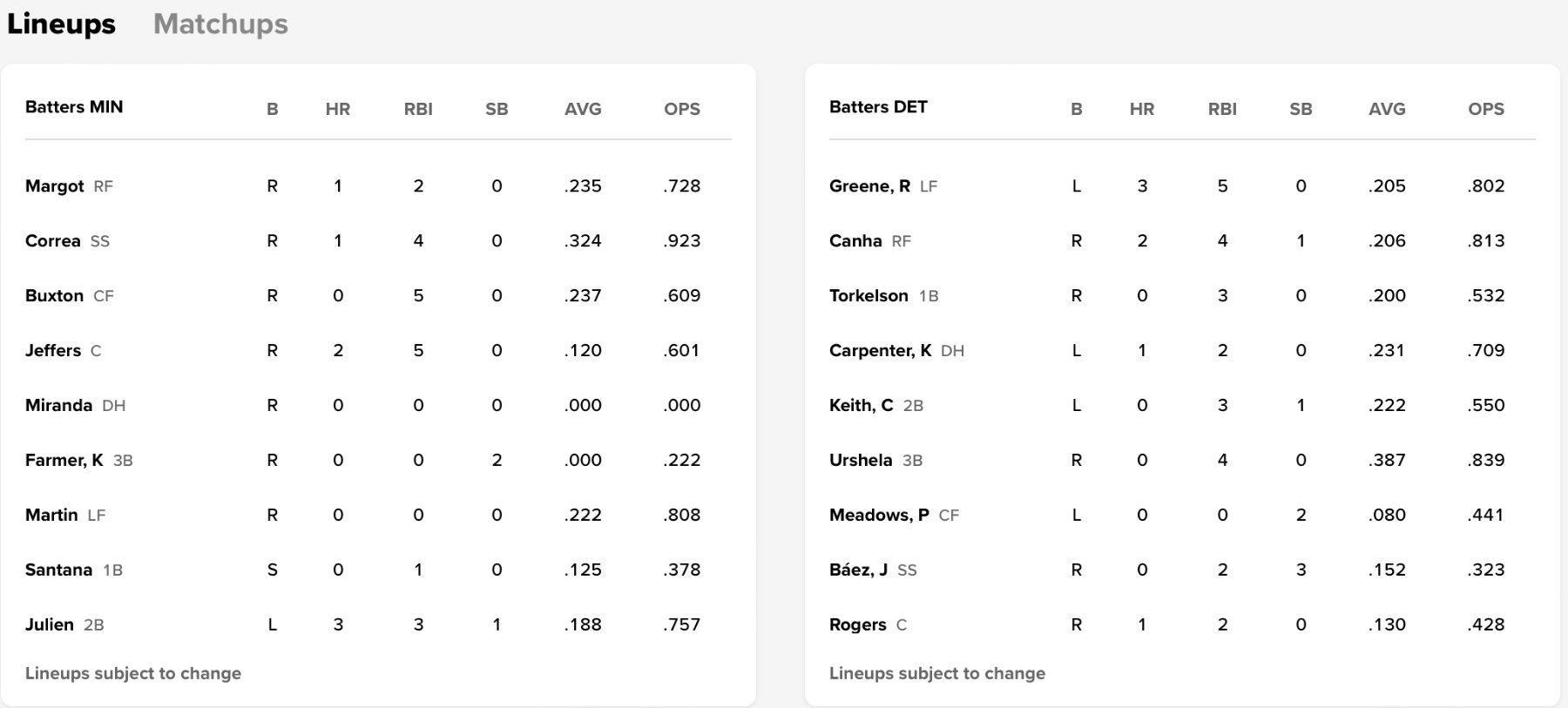Select Jeffers from the Twins batters
Screen dimensions: 1568x708
tap(52, 351)
